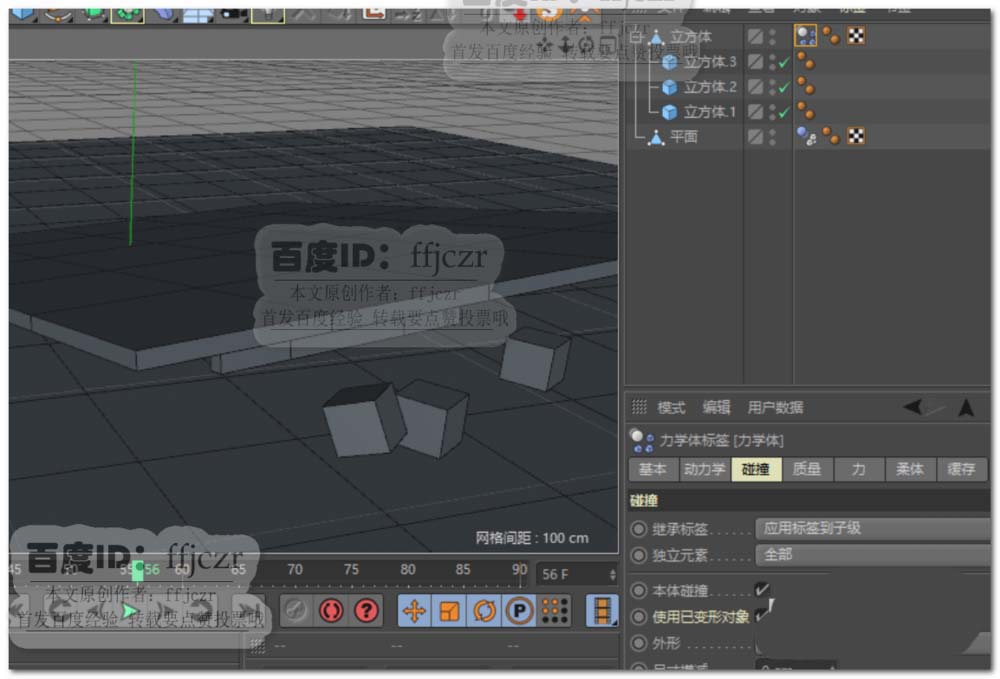This screenshot has width=1000, height=679.
Task: Switch to the 基本 tab
Action: point(653,469)
